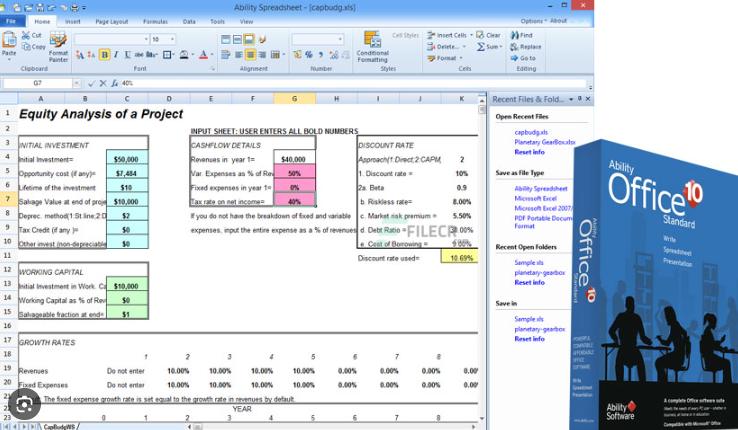Choose Ability Spreadsheet save file type
This screenshot has height=430, width=738.
[x=541, y=189]
